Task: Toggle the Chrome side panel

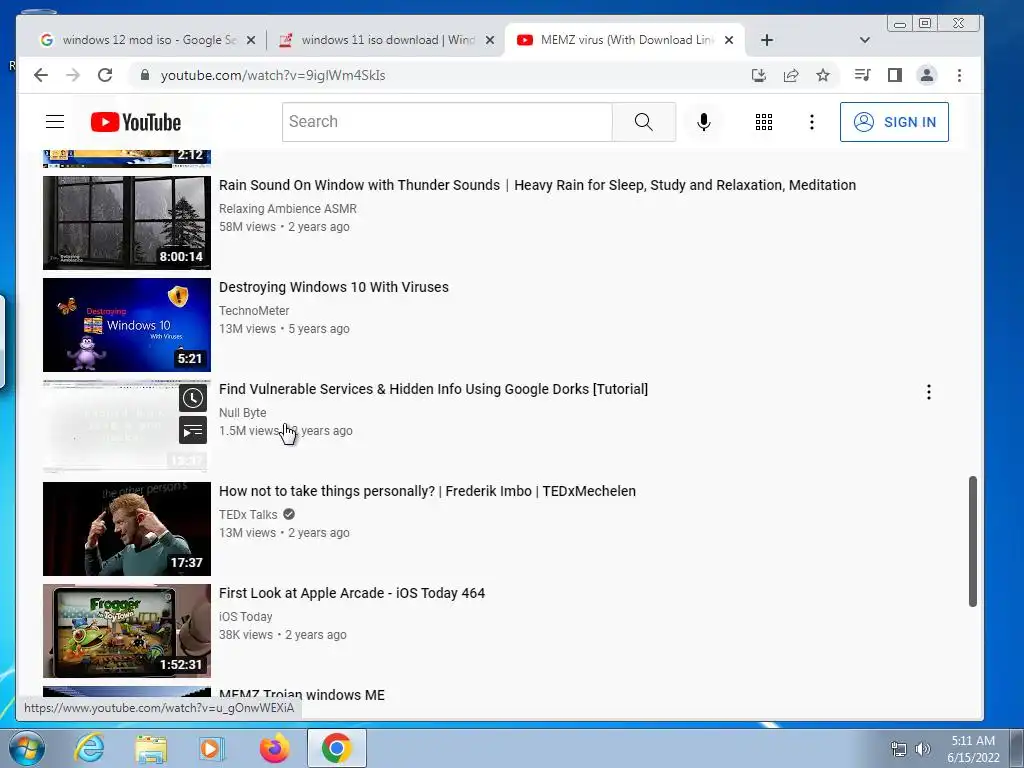Action: pos(895,75)
